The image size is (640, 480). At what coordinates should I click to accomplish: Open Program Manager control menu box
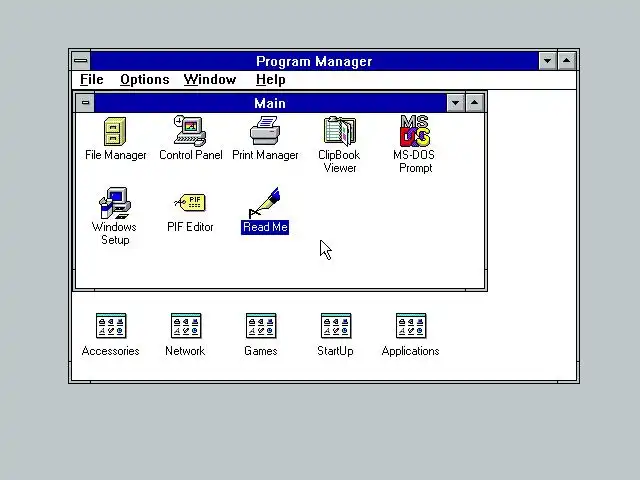click(81, 61)
